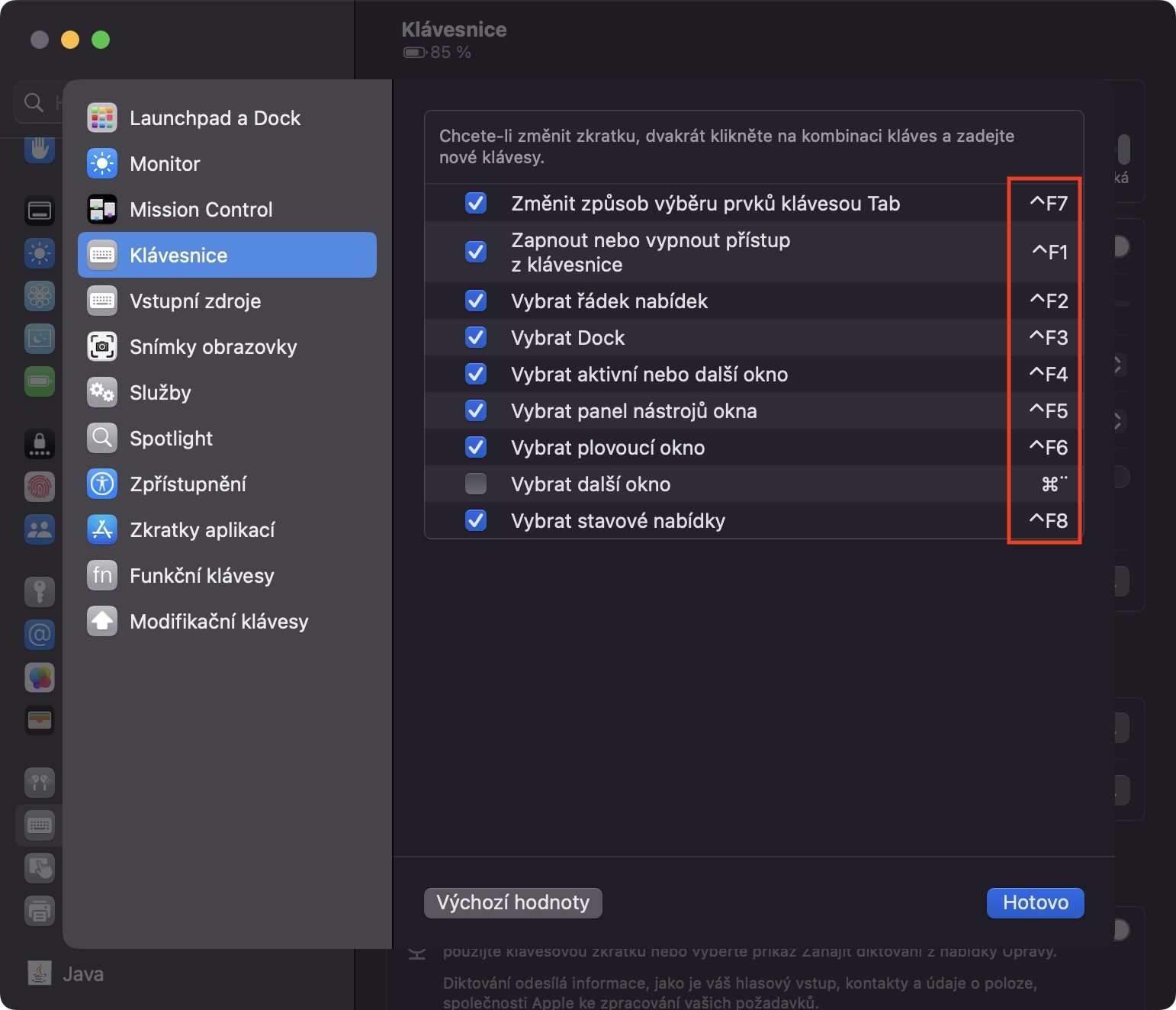Click the Launchpad a Dock icon
Screen dimensions: 1176x1010
pyautogui.click(x=102, y=118)
